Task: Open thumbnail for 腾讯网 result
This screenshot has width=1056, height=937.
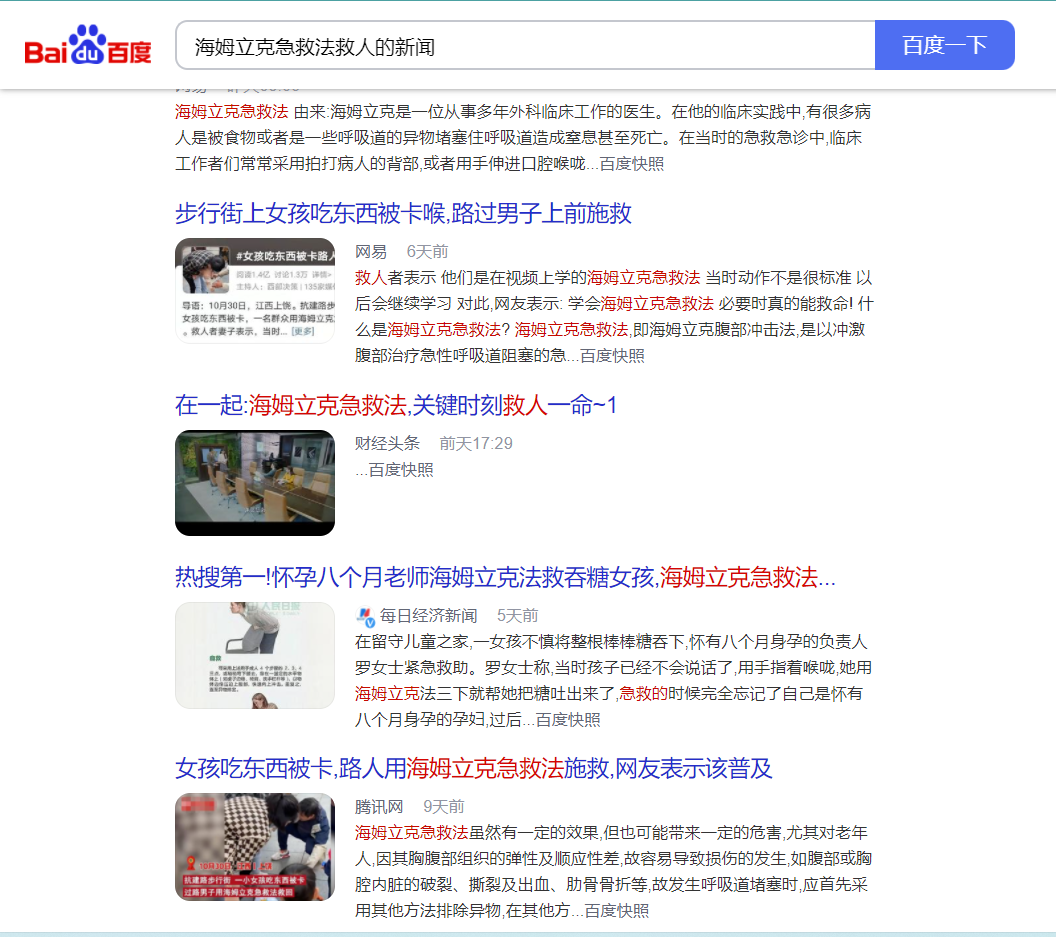Action: point(255,847)
